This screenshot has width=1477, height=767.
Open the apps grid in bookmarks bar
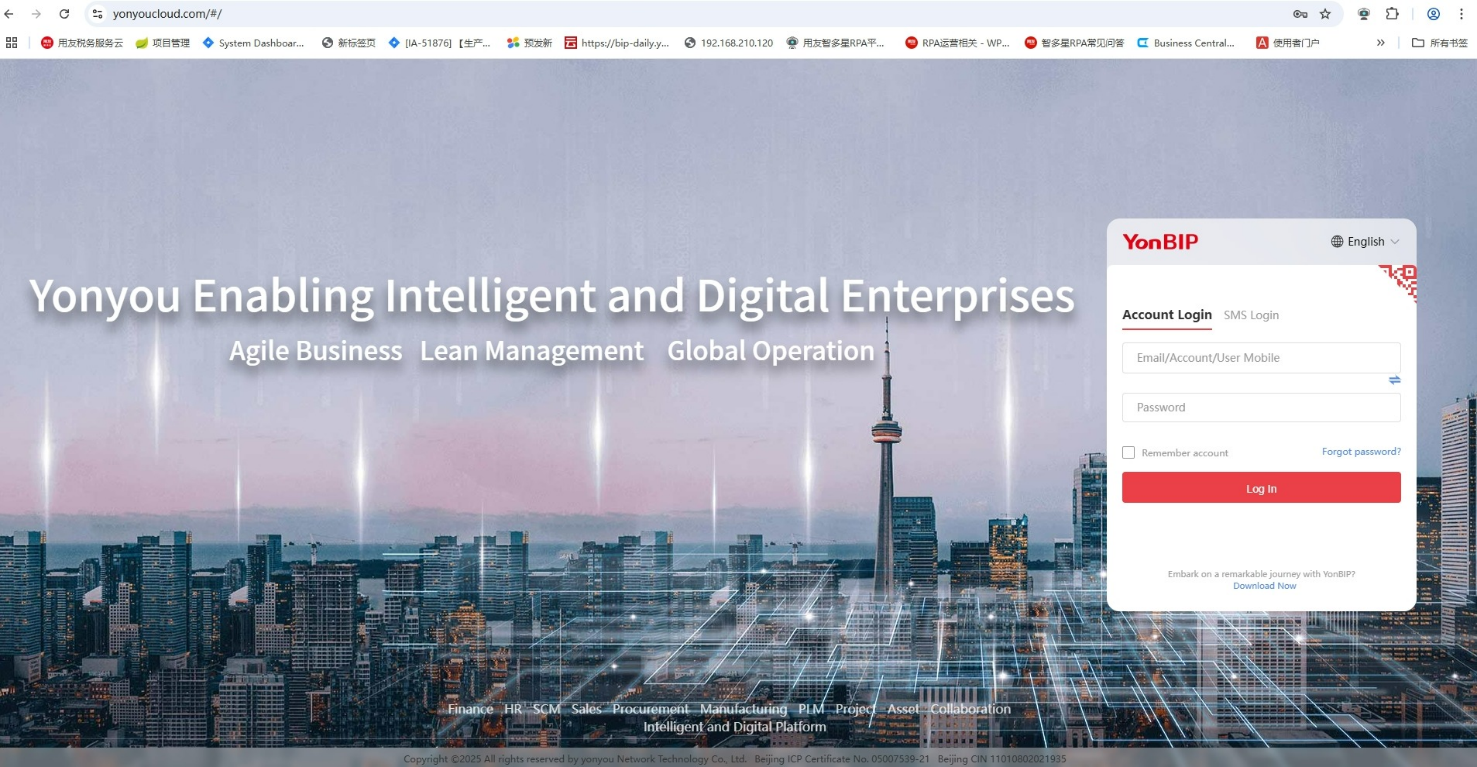12,43
